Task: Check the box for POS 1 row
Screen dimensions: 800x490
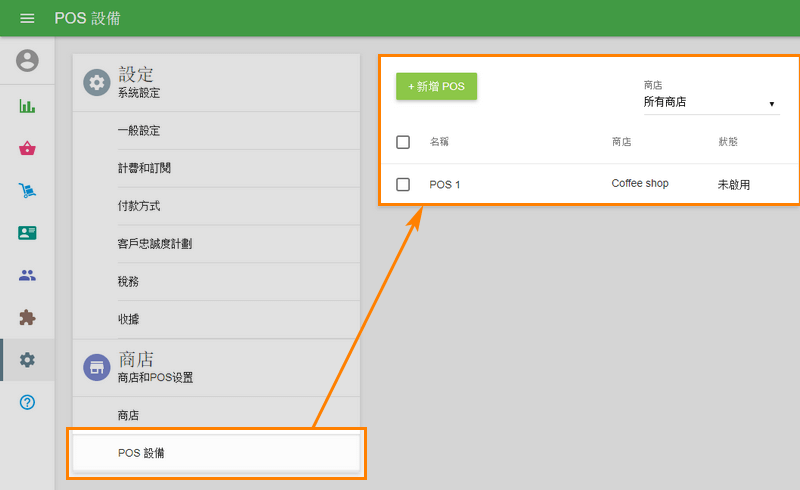Action: pyautogui.click(x=403, y=185)
